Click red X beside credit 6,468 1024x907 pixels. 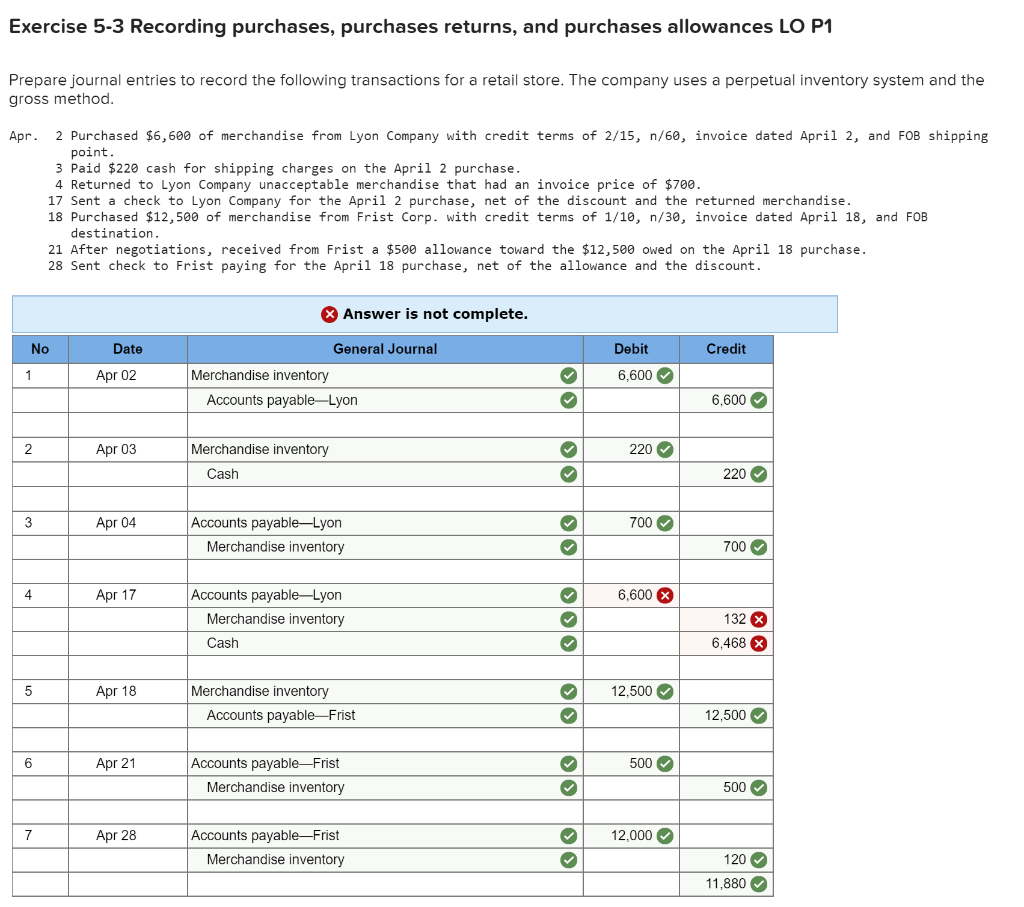click(758, 644)
